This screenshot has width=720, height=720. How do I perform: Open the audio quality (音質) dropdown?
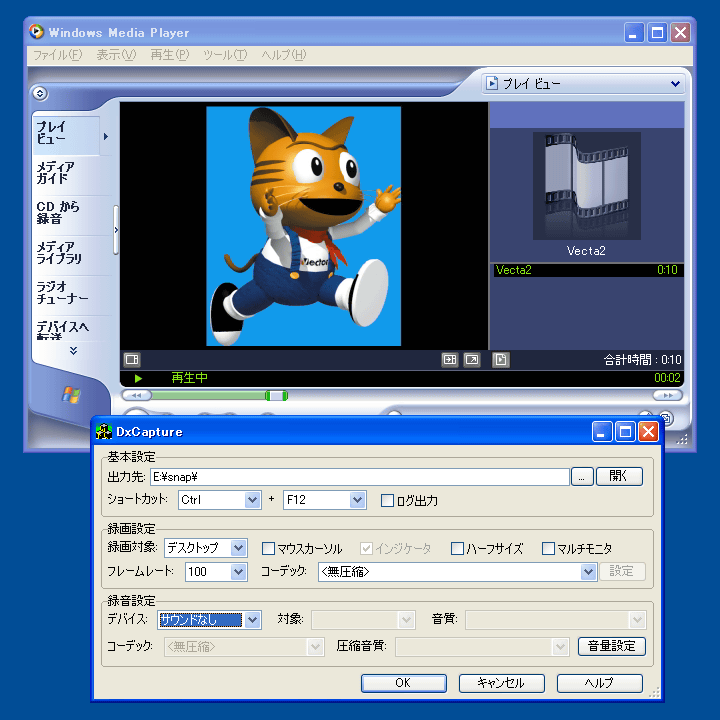[x=556, y=620]
